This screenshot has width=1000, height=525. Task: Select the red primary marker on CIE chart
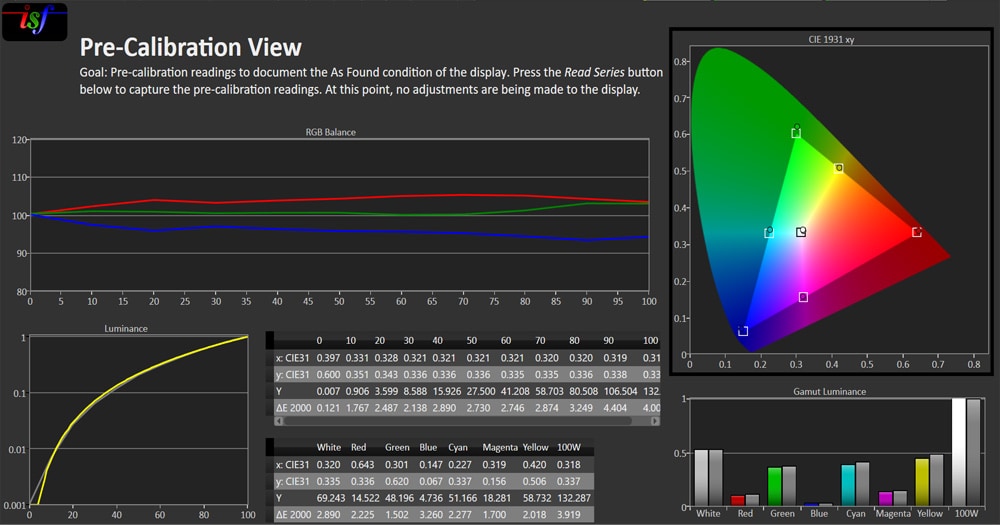click(x=916, y=232)
